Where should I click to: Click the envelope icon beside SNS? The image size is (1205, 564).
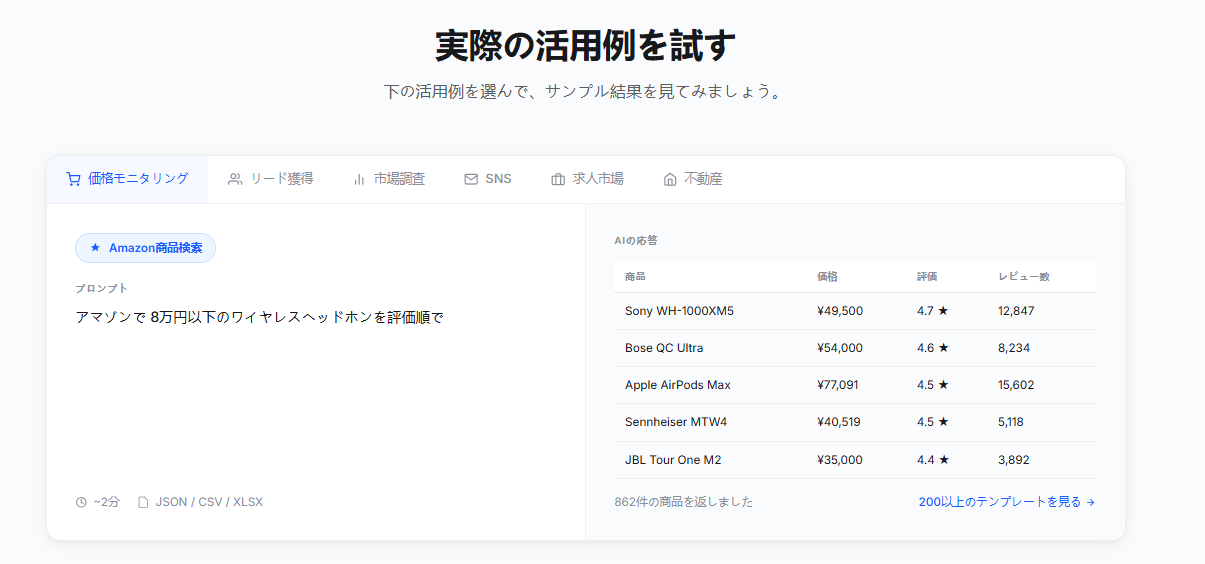point(471,179)
